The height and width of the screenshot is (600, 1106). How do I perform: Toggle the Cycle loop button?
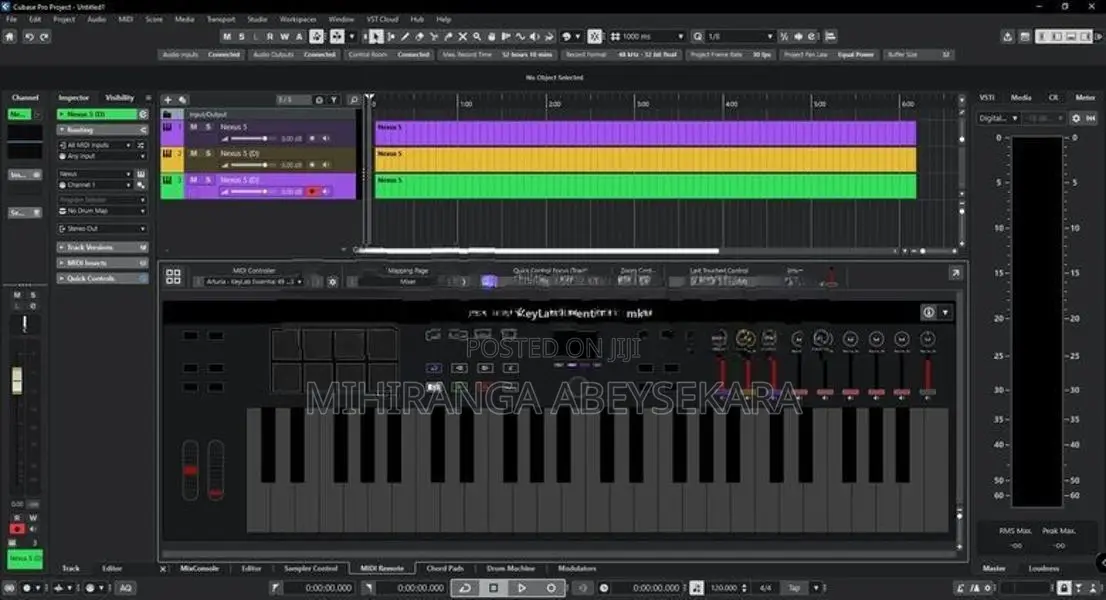pyautogui.click(x=466, y=587)
